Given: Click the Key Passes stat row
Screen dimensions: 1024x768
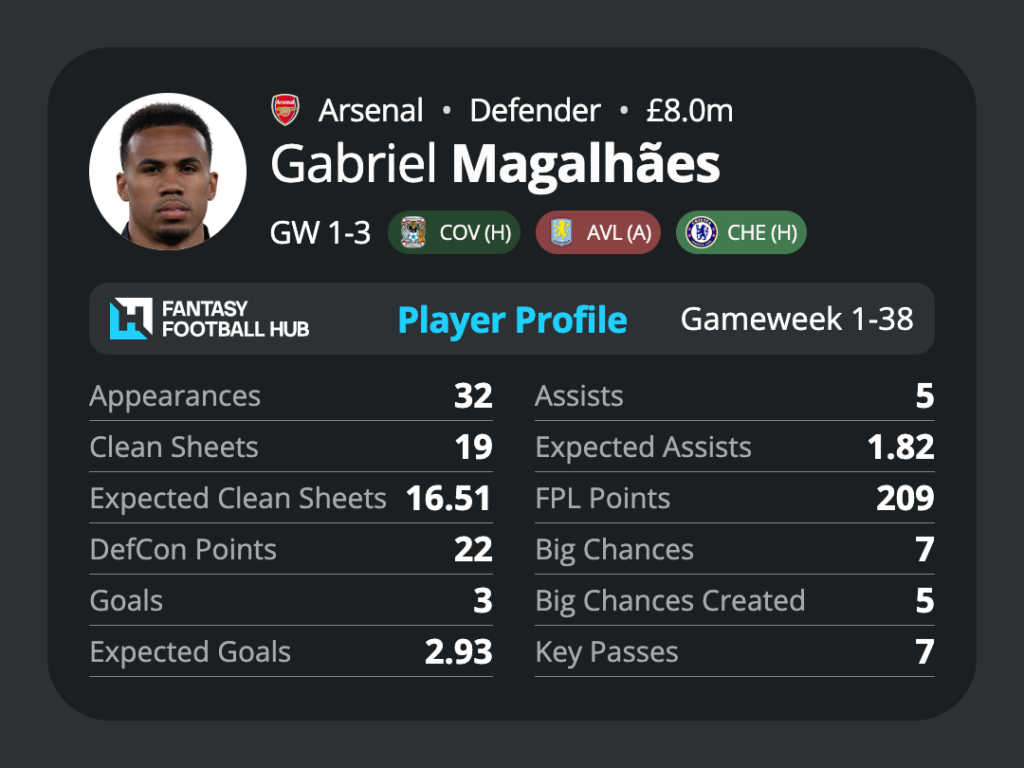Looking at the screenshot, I should coord(735,652).
